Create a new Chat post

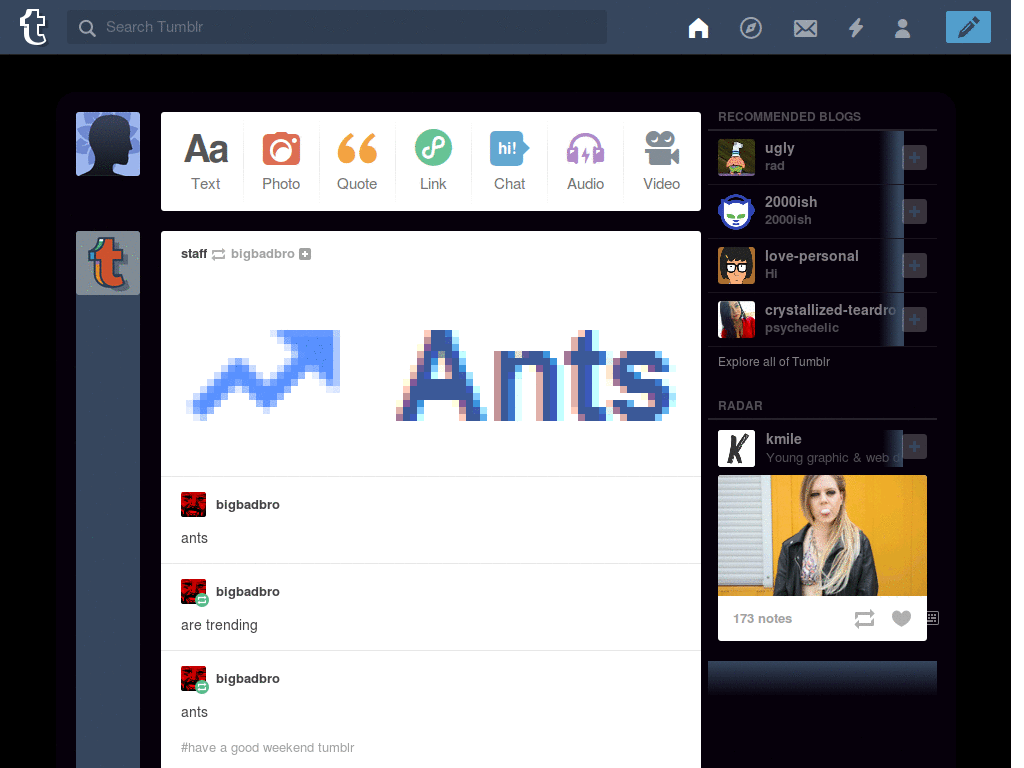(509, 161)
